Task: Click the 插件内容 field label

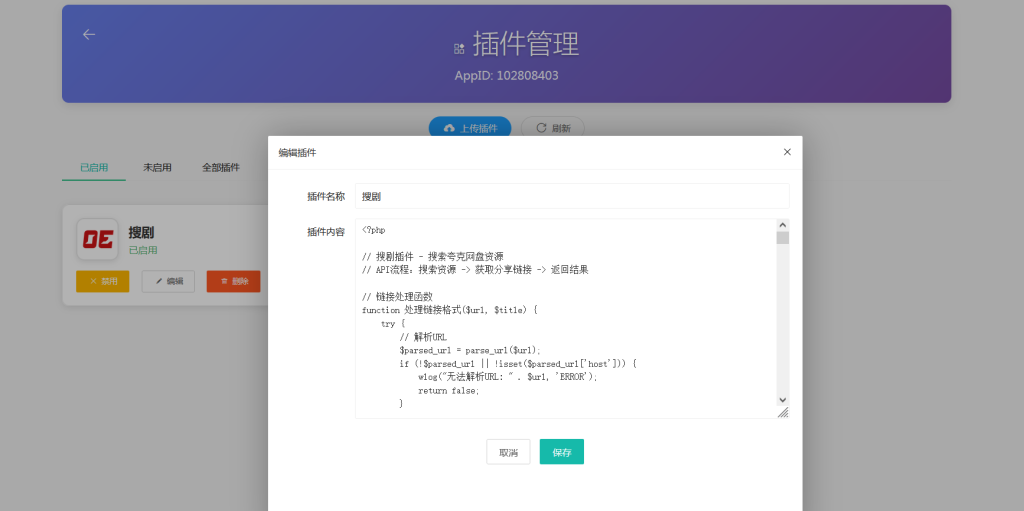Action: point(325,231)
